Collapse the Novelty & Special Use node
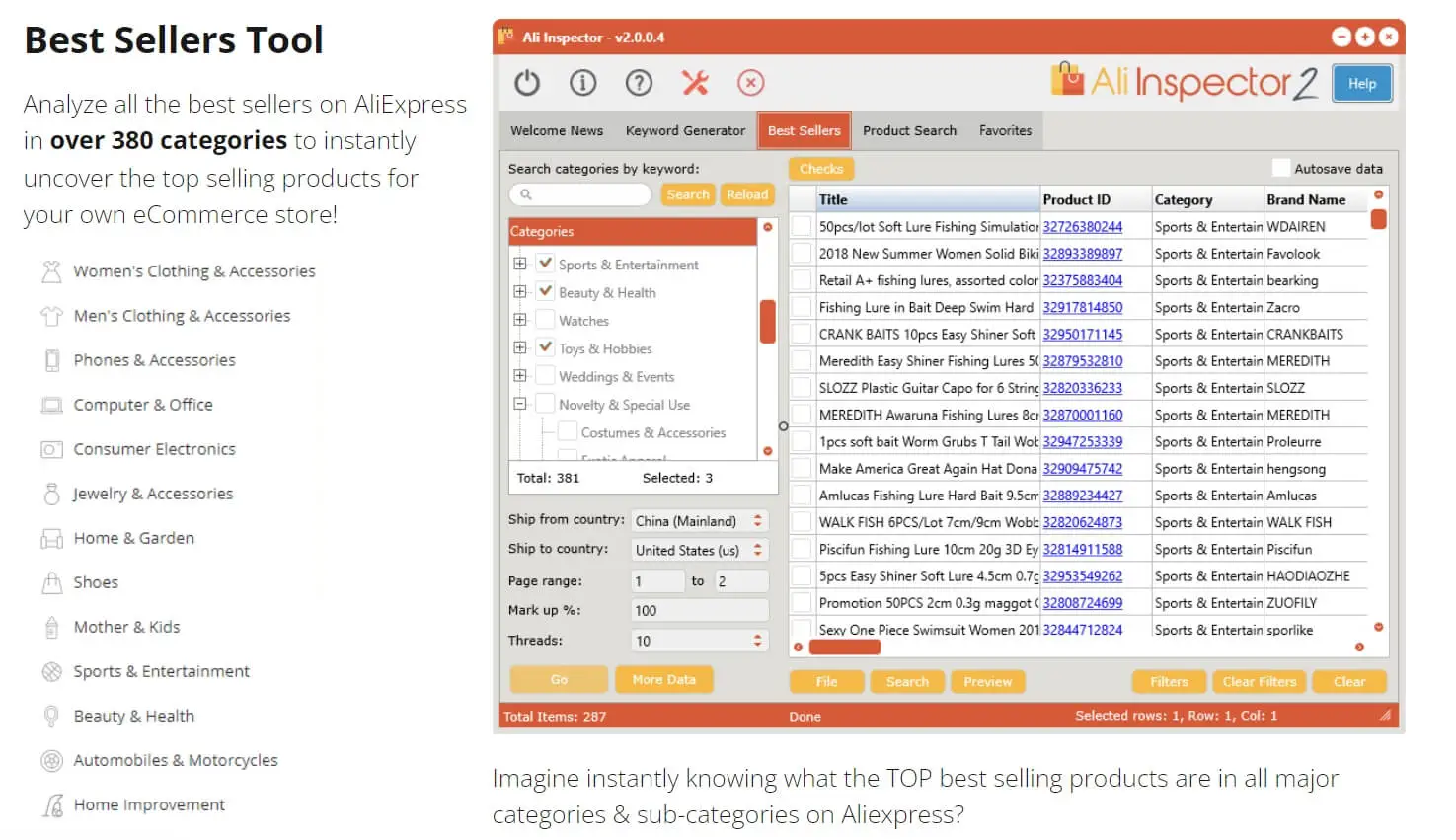 pos(520,404)
